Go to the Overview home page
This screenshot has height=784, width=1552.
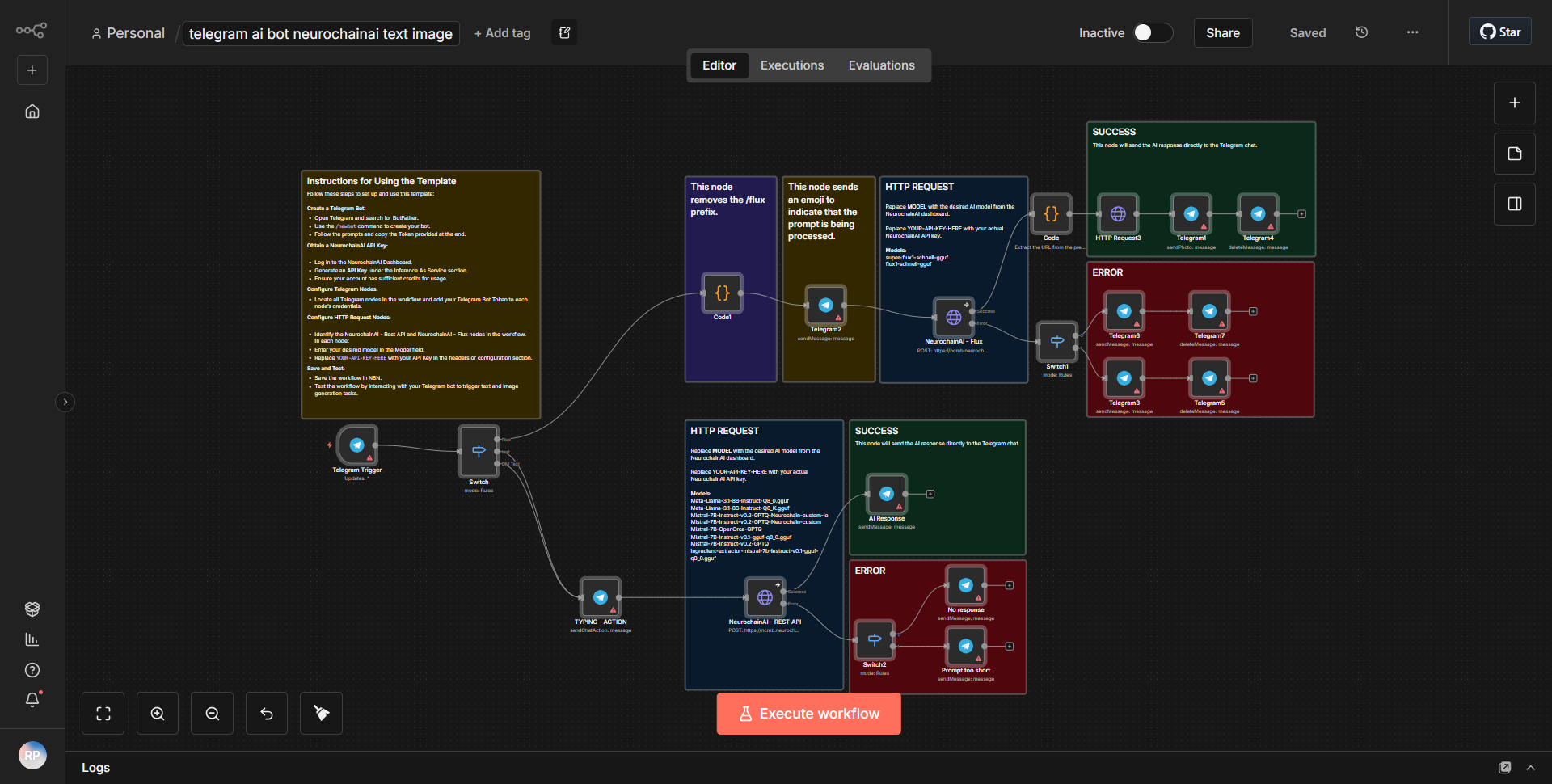click(x=32, y=111)
